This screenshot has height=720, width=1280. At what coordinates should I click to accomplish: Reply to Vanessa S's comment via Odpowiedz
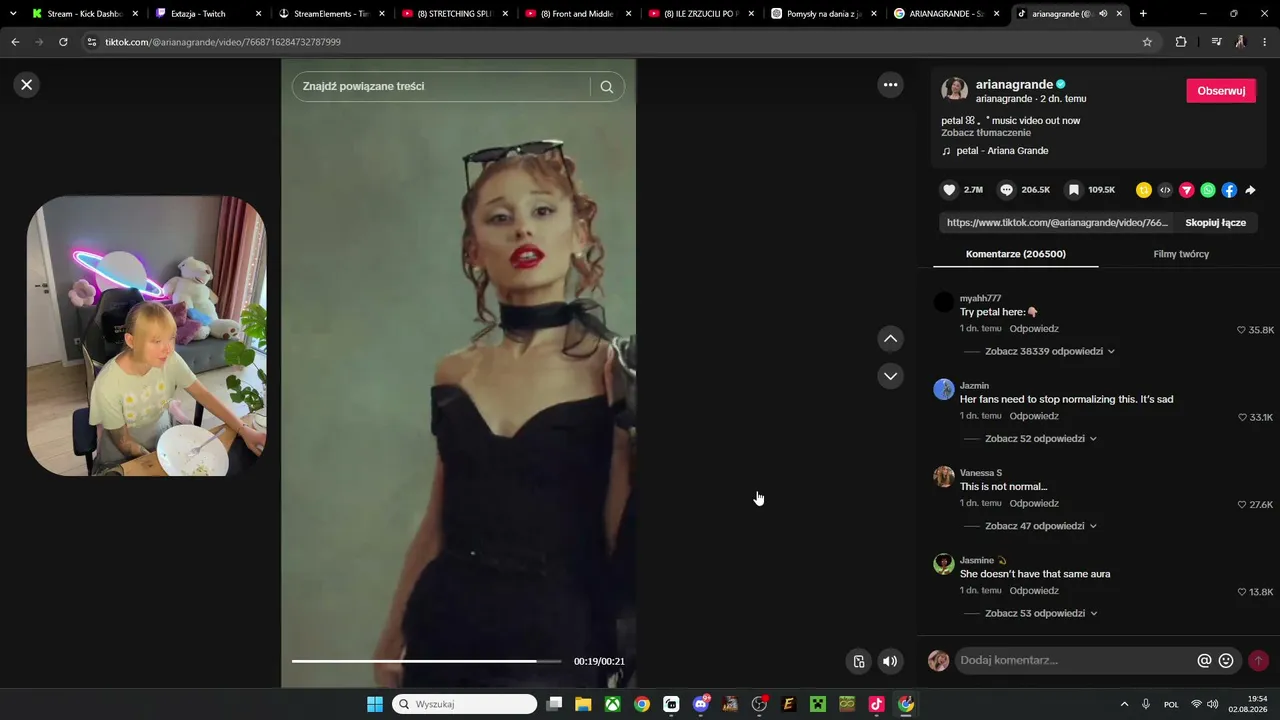coord(1034,503)
